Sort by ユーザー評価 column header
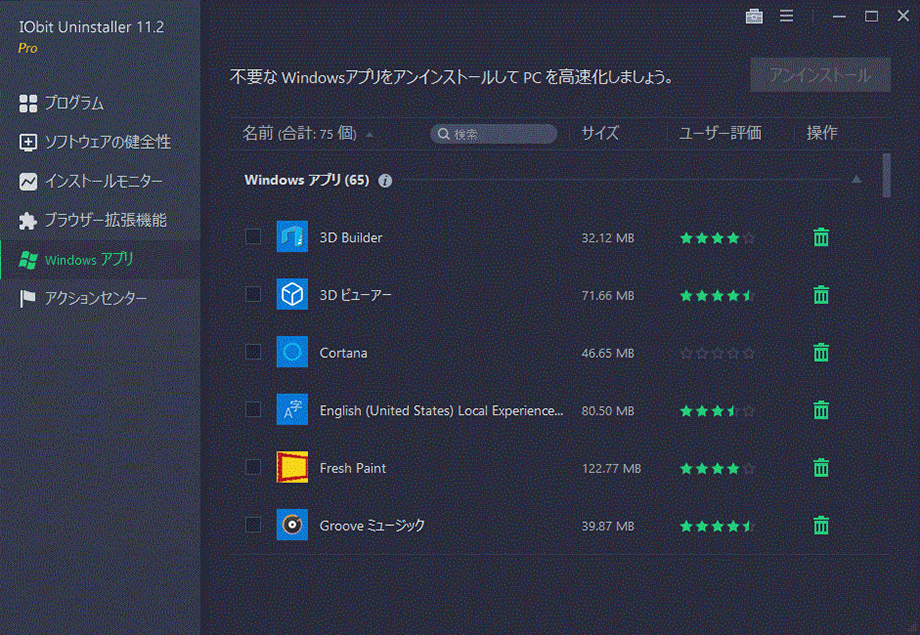Viewport: 920px width, 635px height. click(x=720, y=133)
